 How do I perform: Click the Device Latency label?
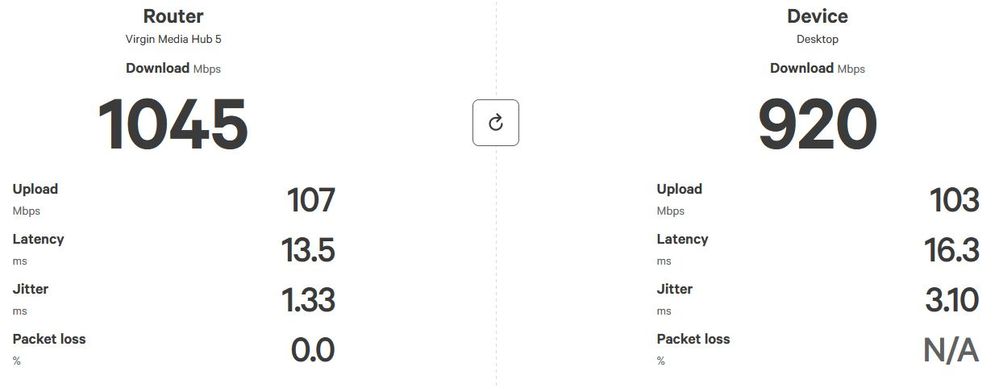click(682, 239)
